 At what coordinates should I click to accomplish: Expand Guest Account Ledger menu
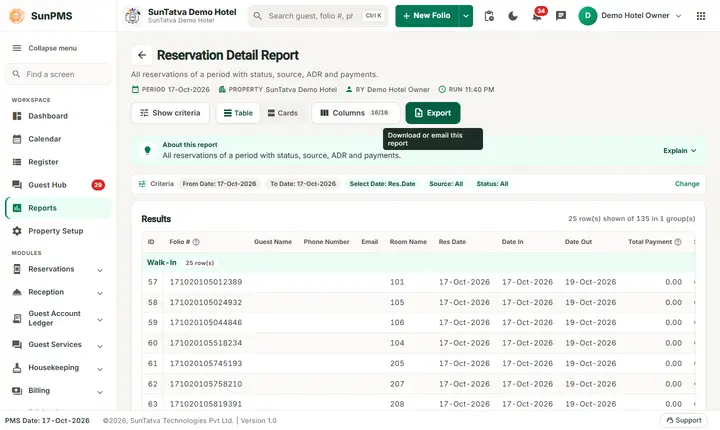coord(100,320)
